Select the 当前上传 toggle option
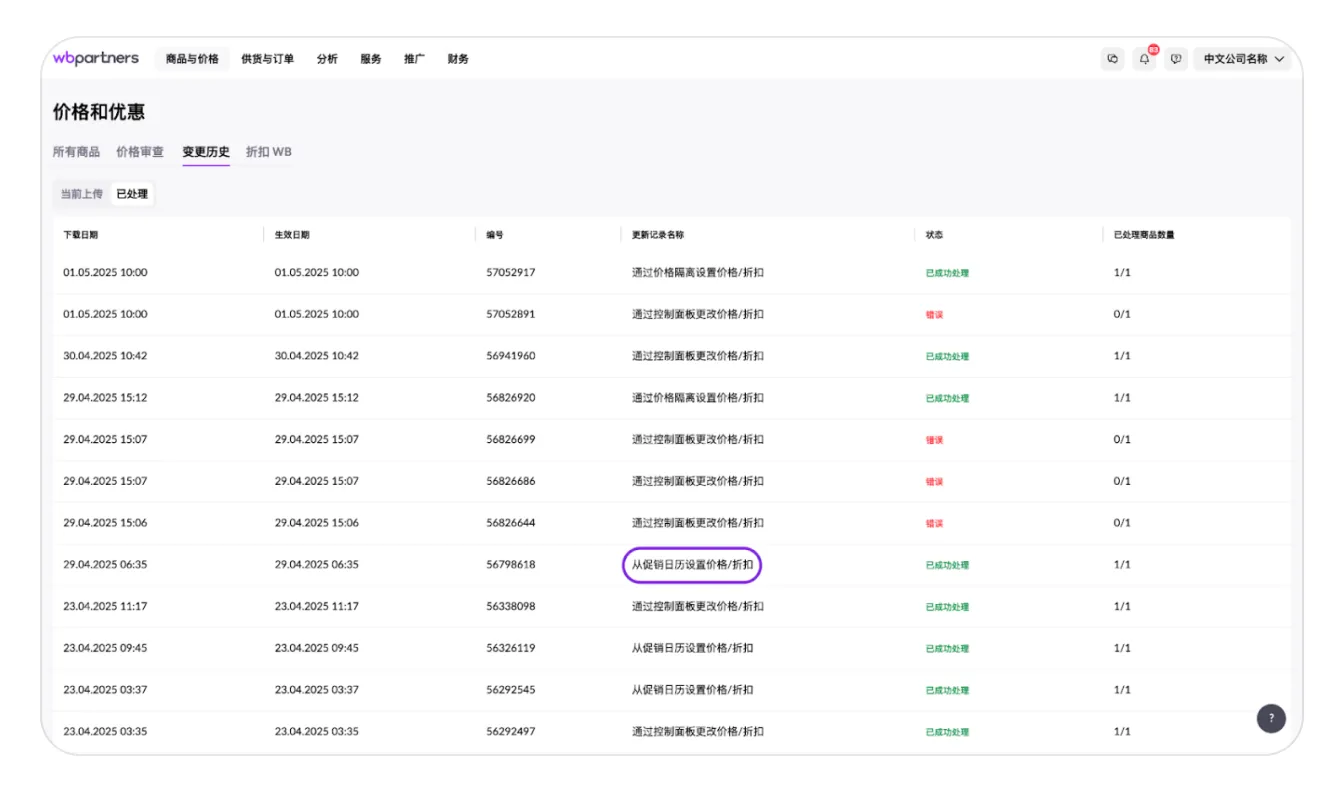1344x792 pixels. point(81,194)
